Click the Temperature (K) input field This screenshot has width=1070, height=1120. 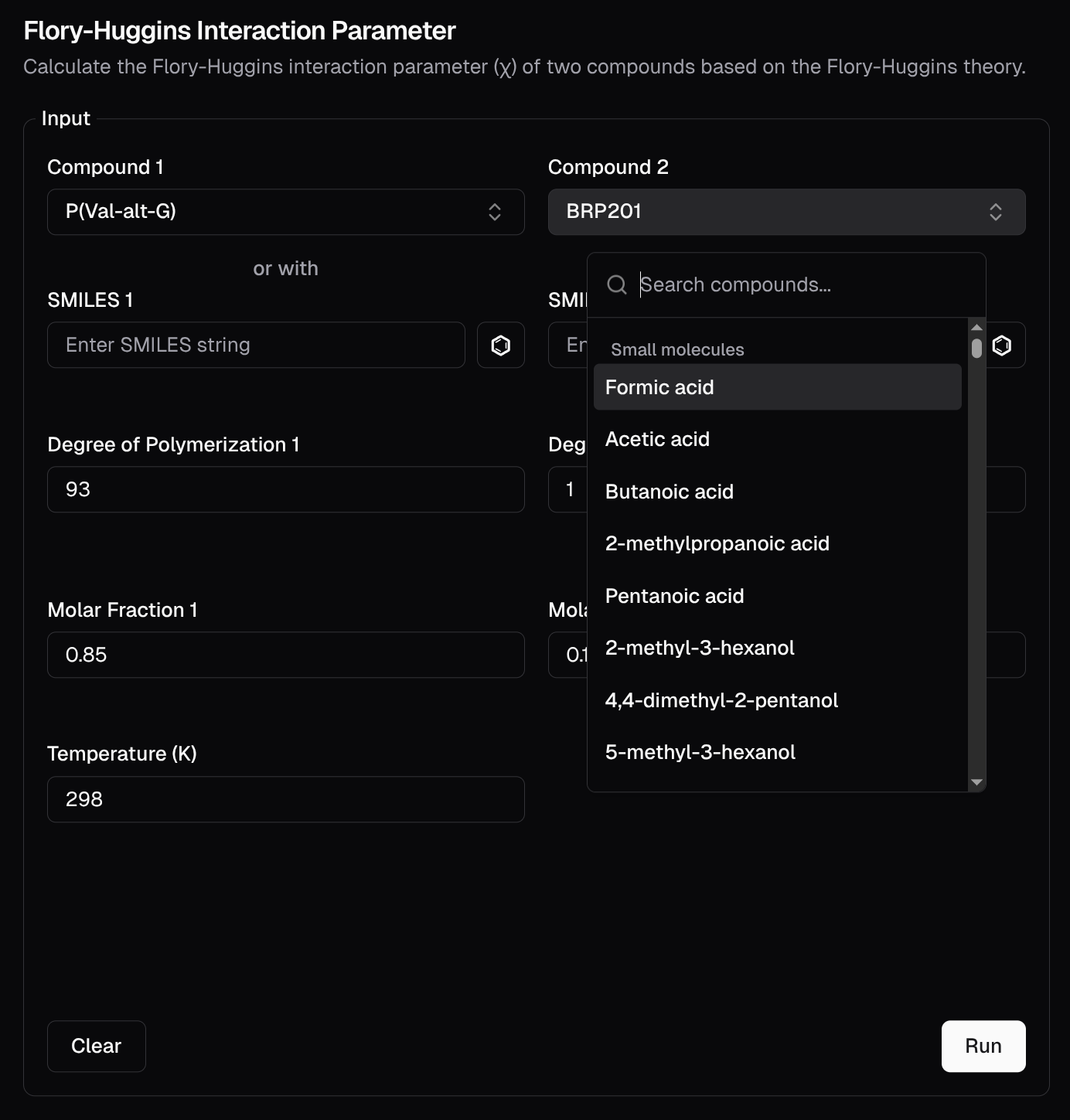(285, 799)
